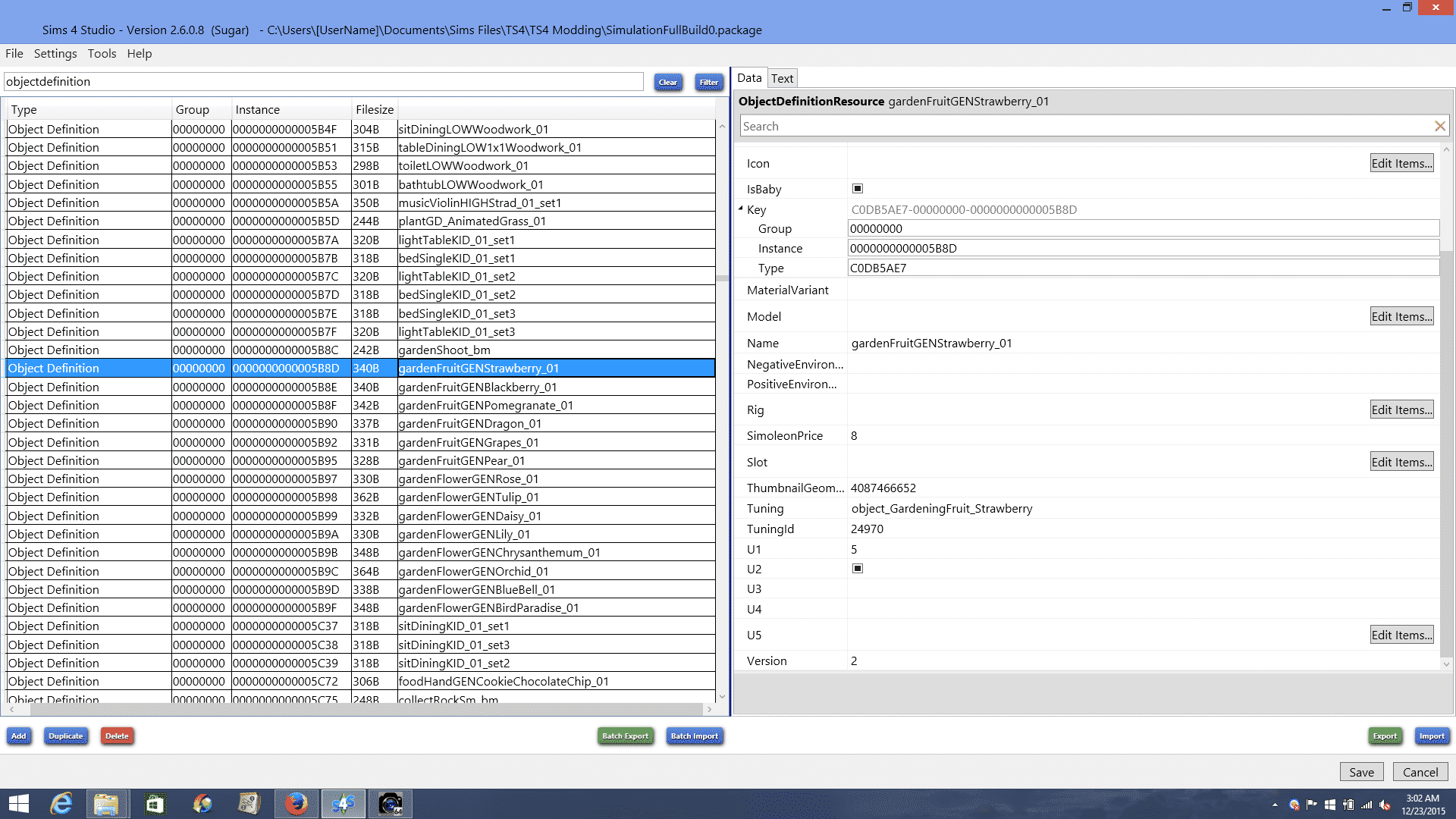Image resolution: width=1456 pixels, height=819 pixels.
Task: Open Internet Explorer from the taskbar
Action: pos(62,804)
